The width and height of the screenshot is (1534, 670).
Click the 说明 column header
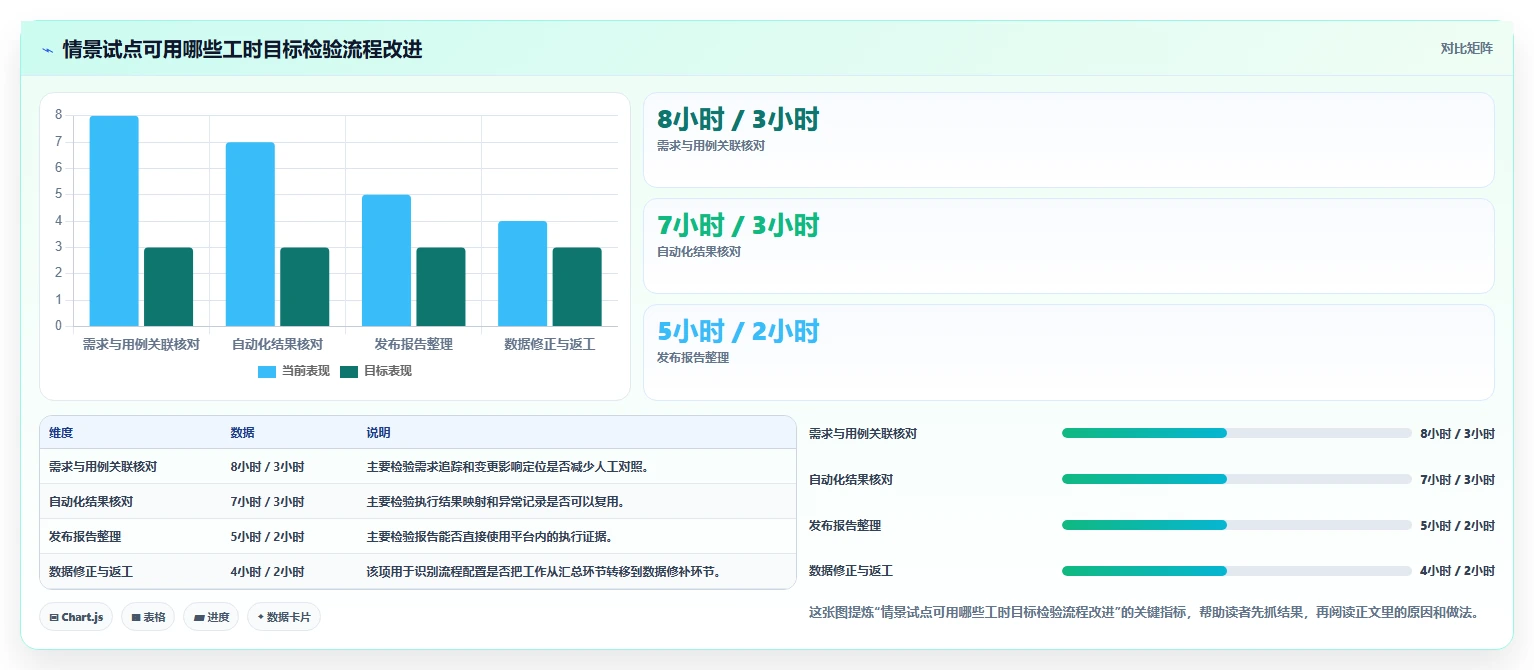point(378,433)
